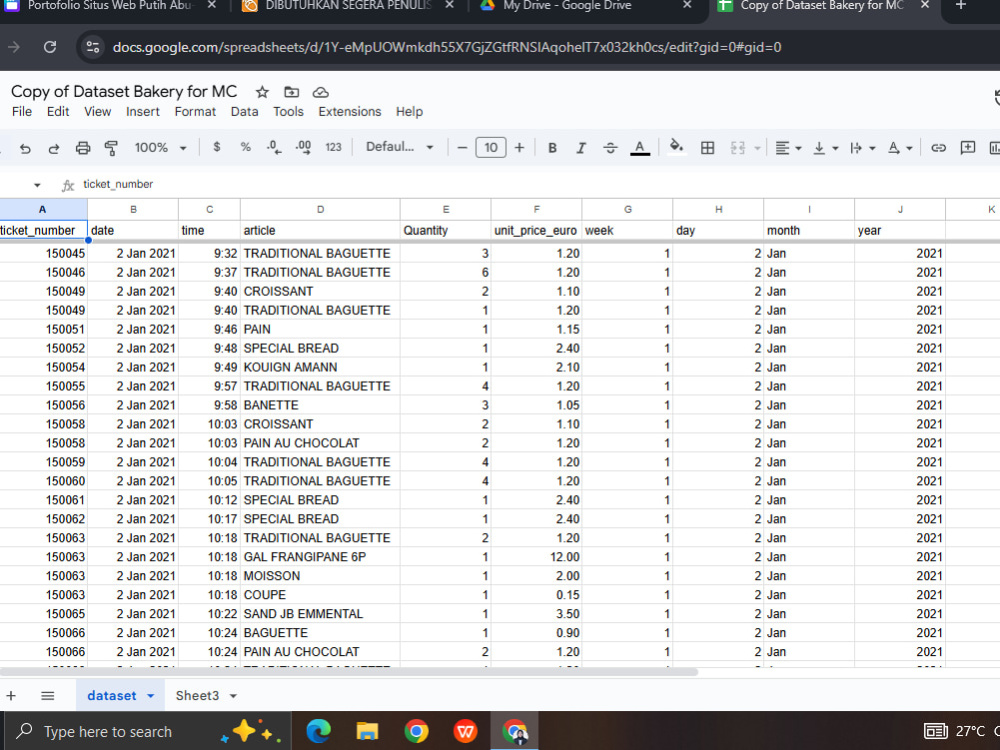The width and height of the screenshot is (1000, 750).
Task: Click the Insert comment icon
Action: (x=967, y=148)
